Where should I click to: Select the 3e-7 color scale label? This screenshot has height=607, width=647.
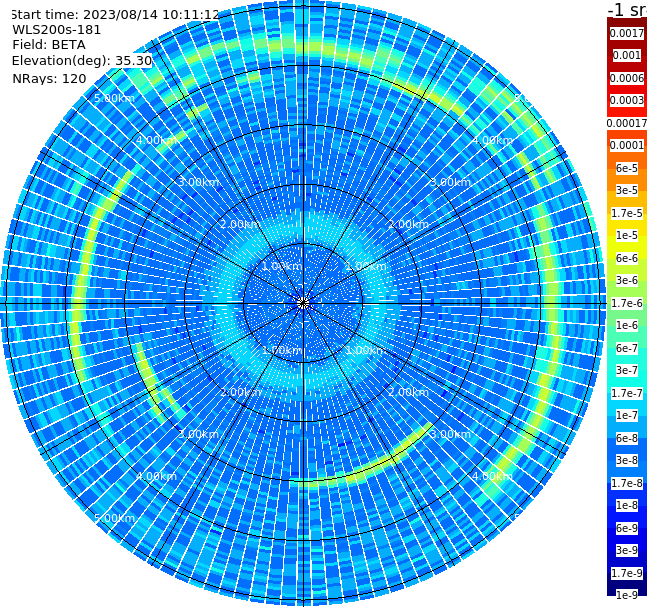(x=627, y=370)
